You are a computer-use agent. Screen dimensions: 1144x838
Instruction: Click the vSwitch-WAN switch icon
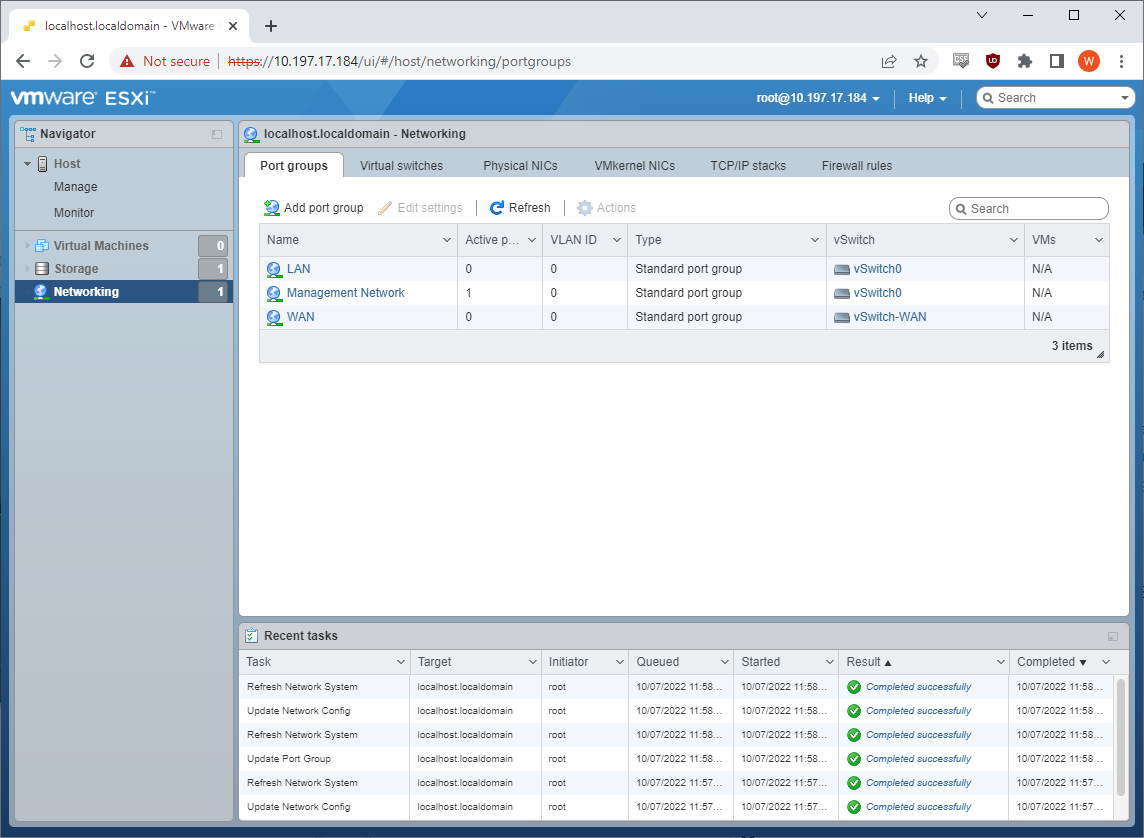(x=842, y=317)
